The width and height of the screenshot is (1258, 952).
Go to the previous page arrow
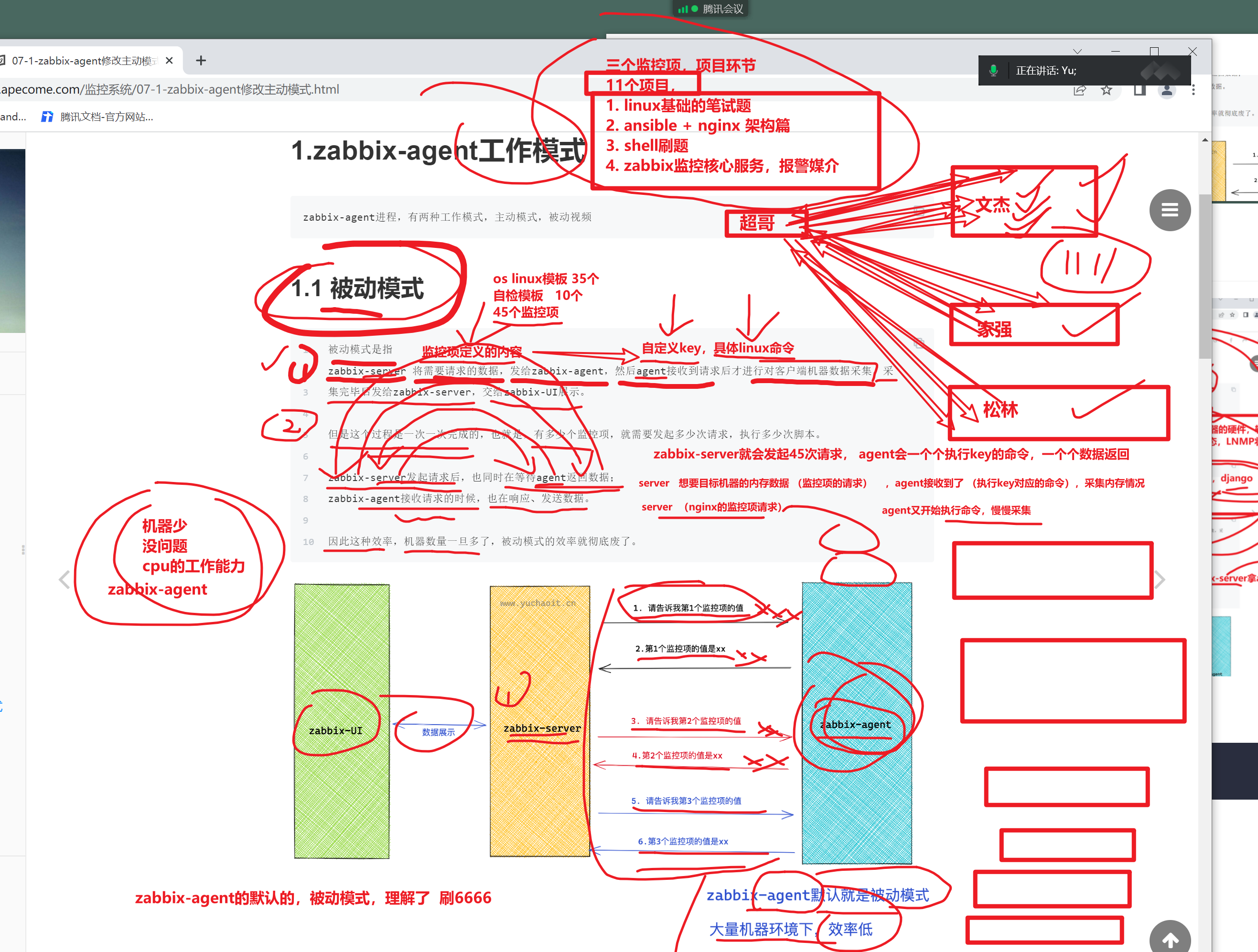click(65, 579)
